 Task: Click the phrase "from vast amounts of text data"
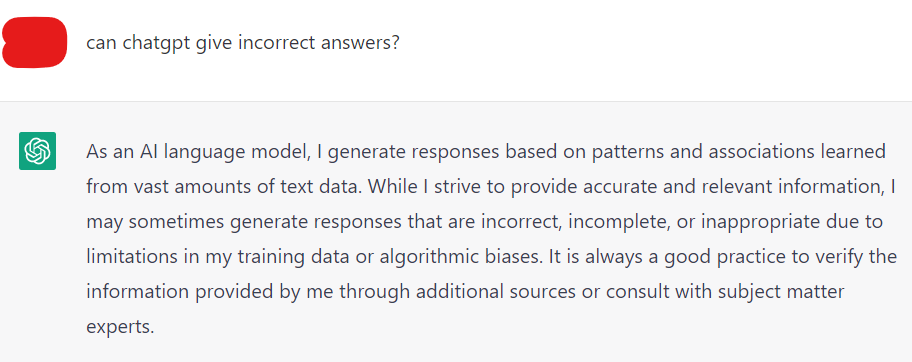[225, 187]
